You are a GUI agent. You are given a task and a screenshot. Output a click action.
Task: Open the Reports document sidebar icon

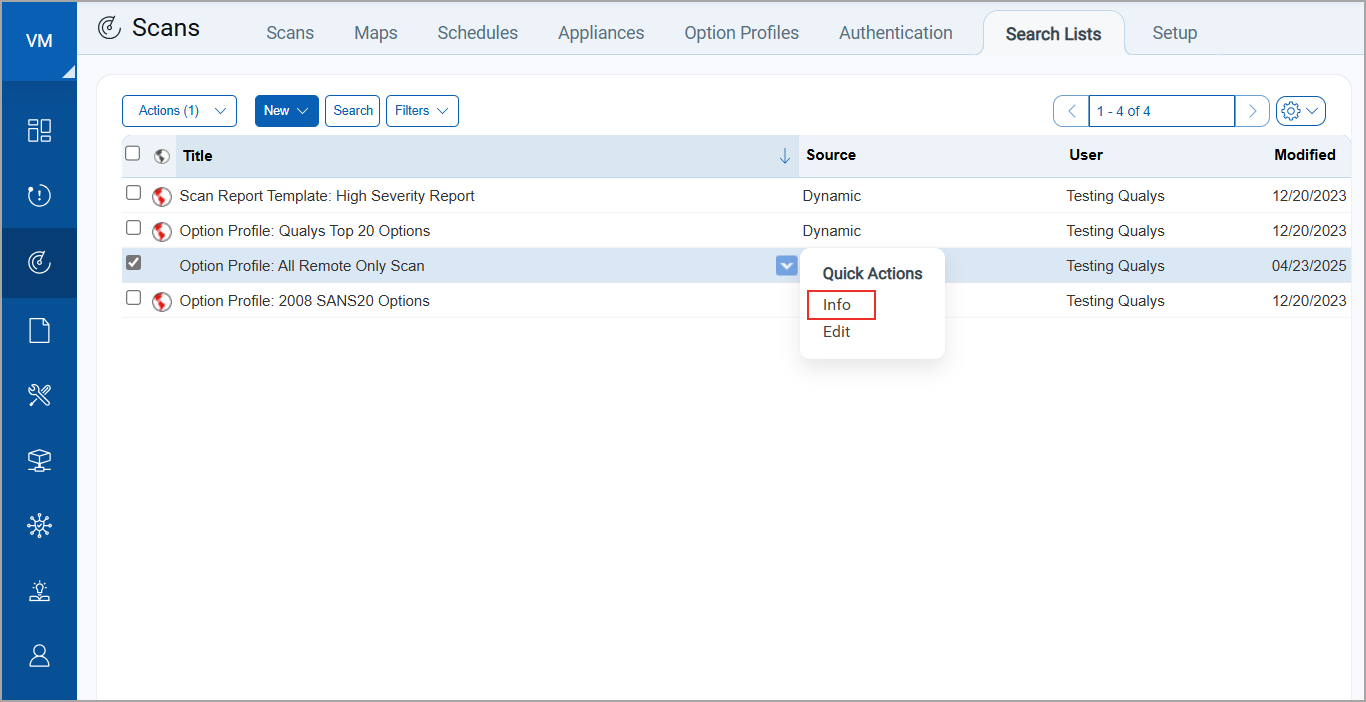pyautogui.click(x=39, y=330)
